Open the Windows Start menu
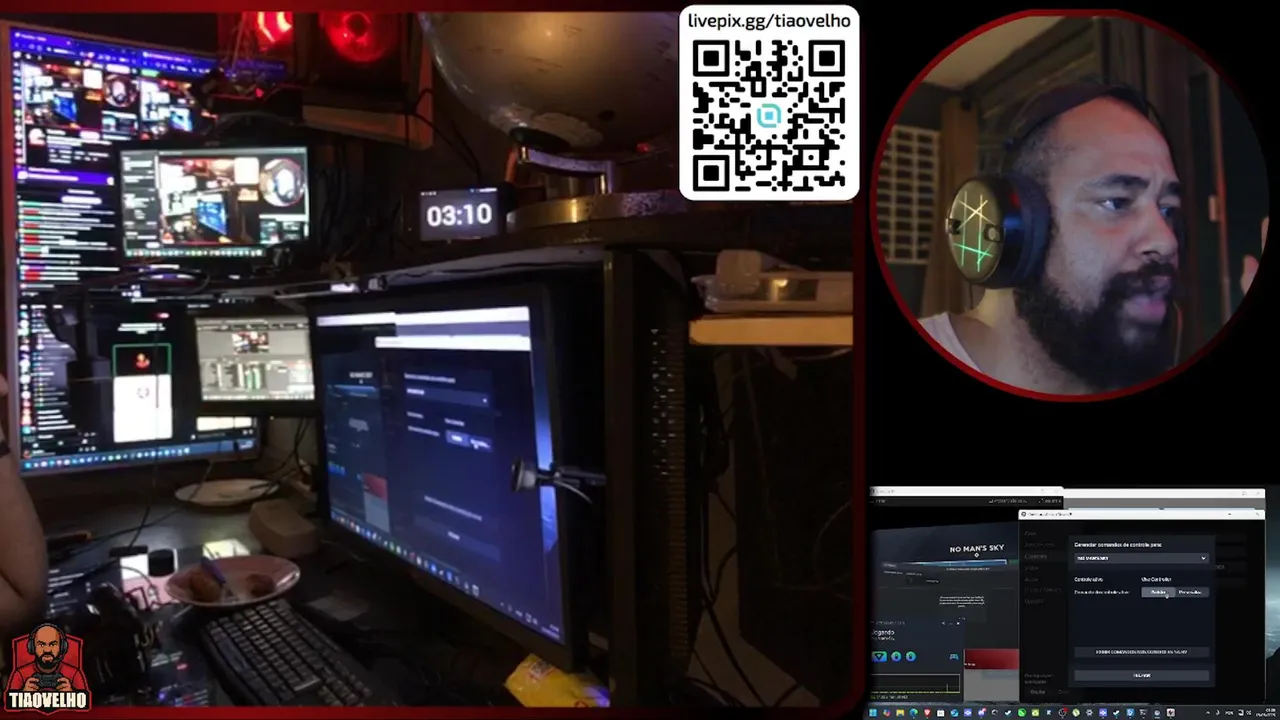The image size is (1280, 720). [x=873, y=713]
